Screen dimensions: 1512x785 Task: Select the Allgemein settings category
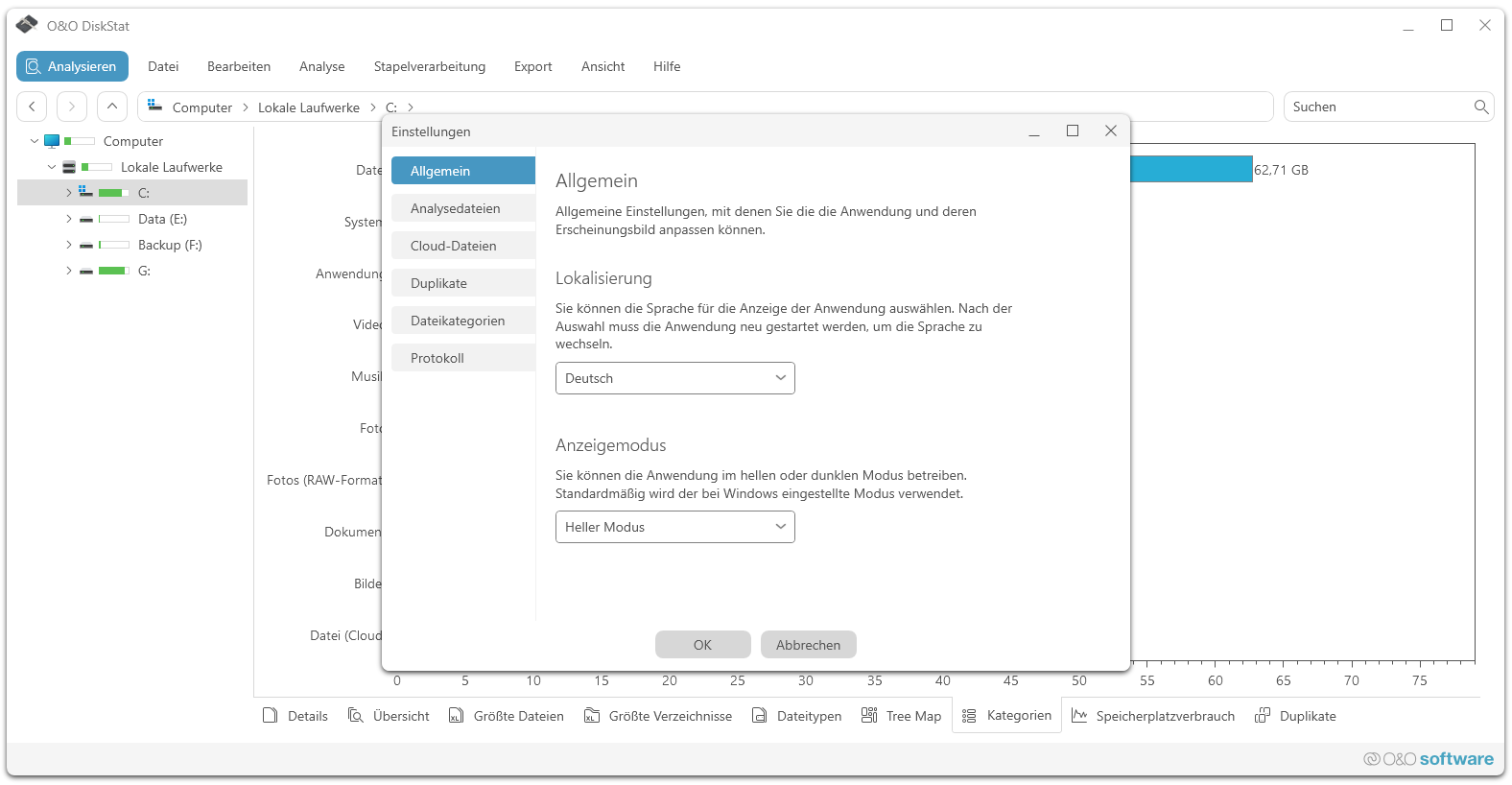tap(463, 171)
